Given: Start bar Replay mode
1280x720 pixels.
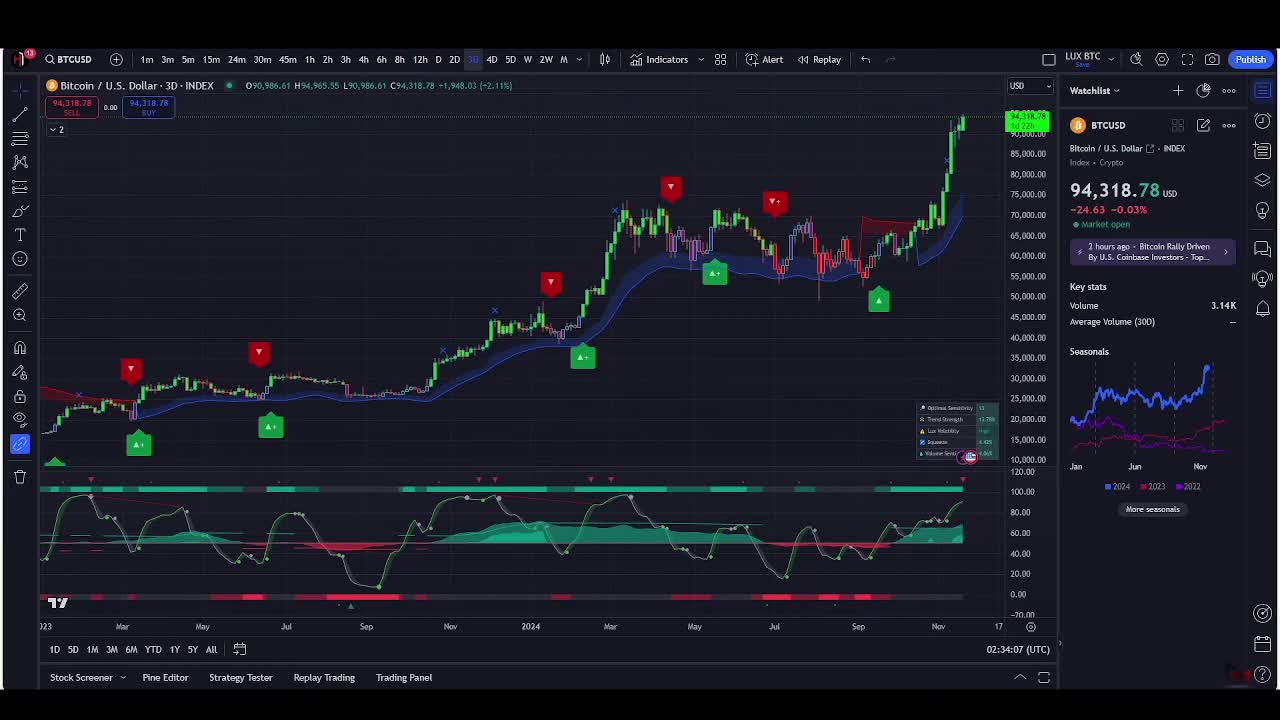Looking at the screenshot, I should point(819,60).
